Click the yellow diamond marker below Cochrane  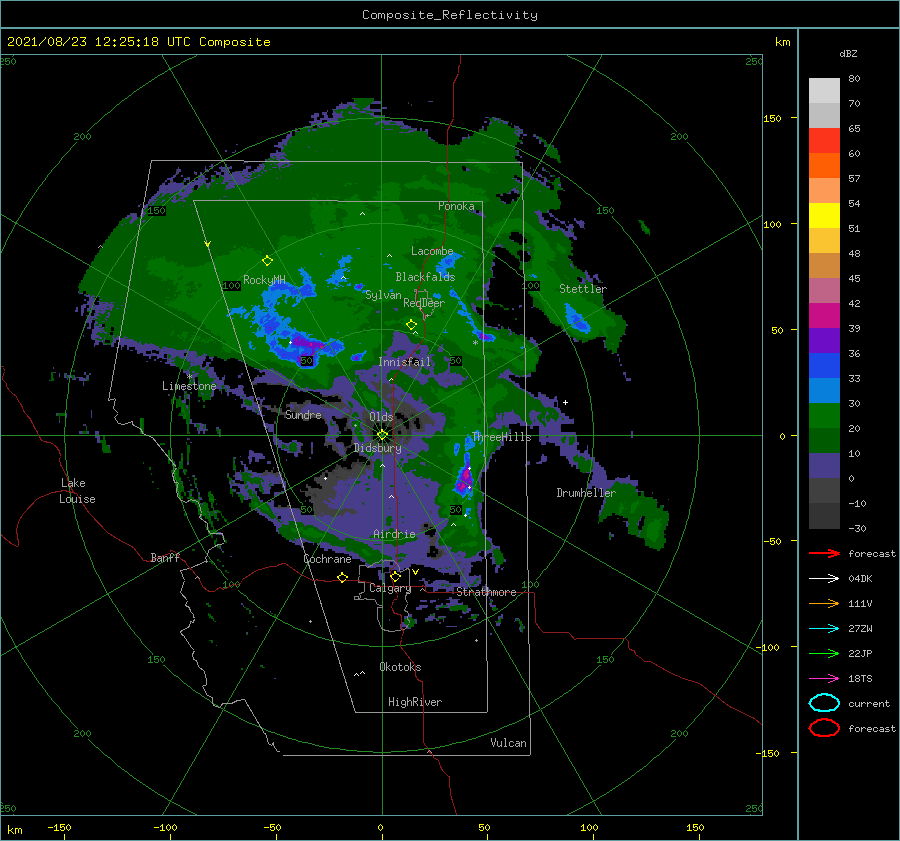click(342, 577)
